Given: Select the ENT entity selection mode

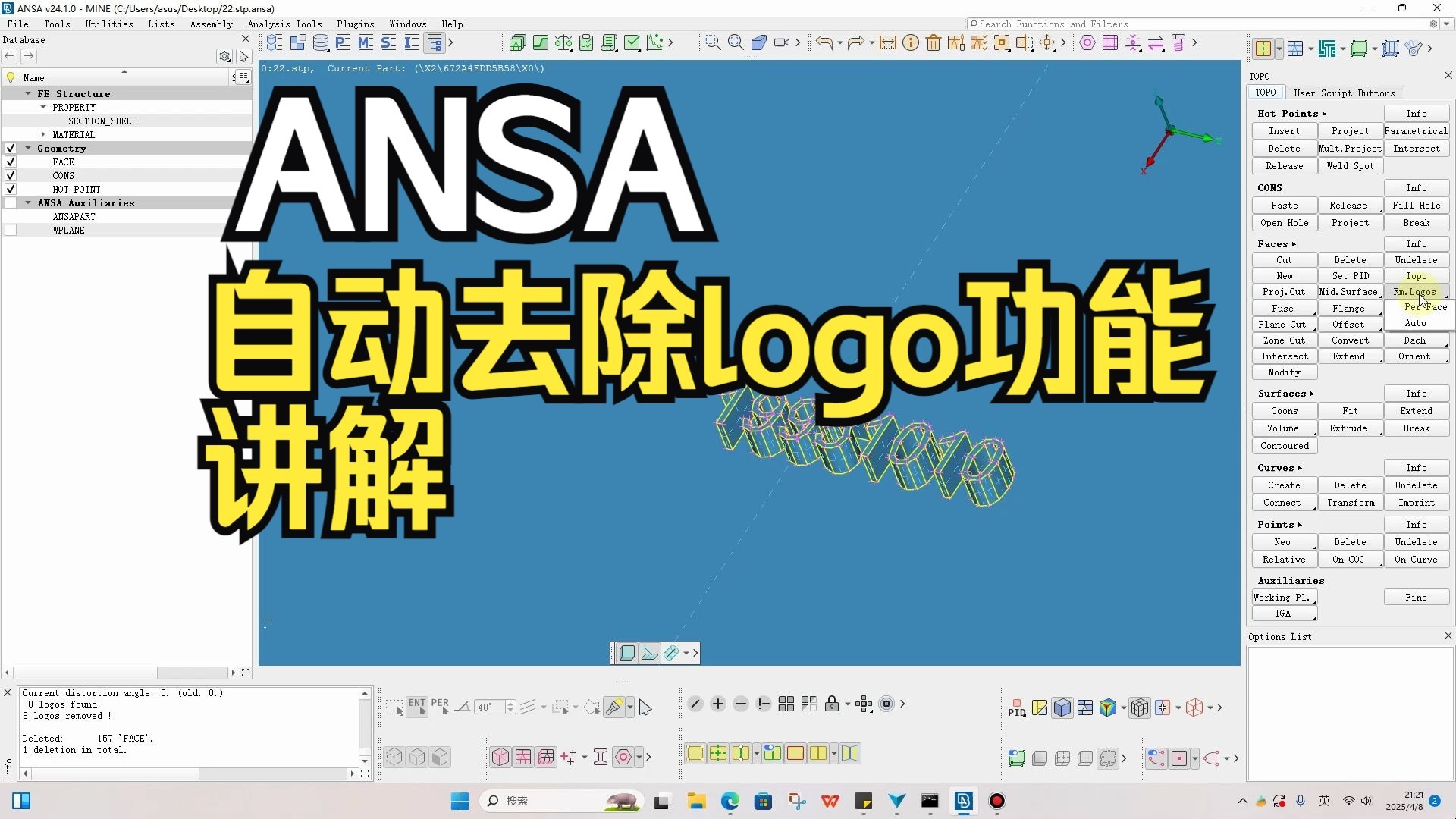Looking at the screenshot, I should point(417,707).
